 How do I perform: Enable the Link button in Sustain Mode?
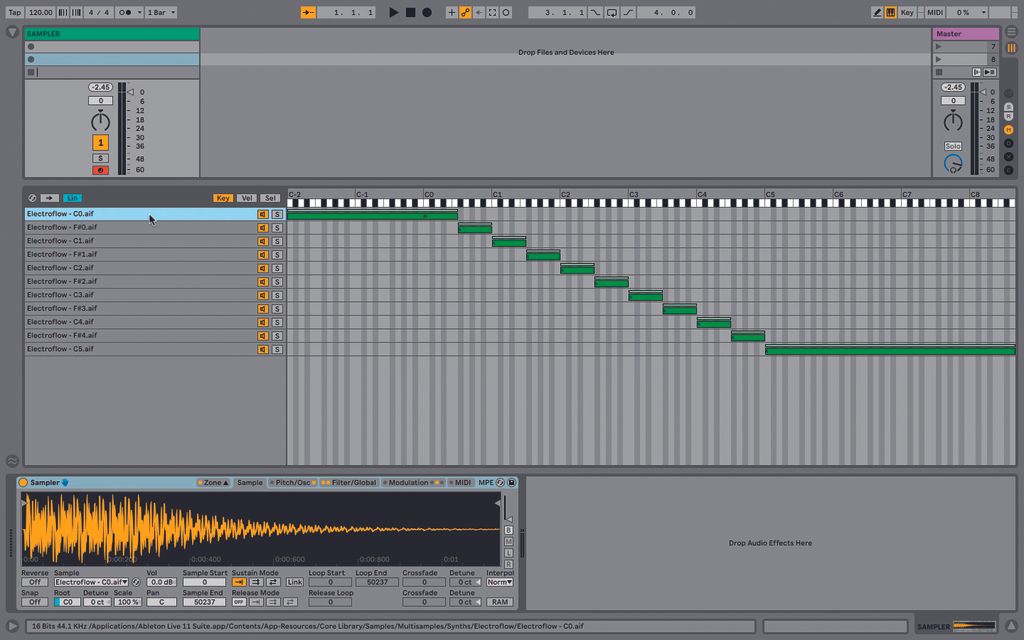click(x=293, y=582)
